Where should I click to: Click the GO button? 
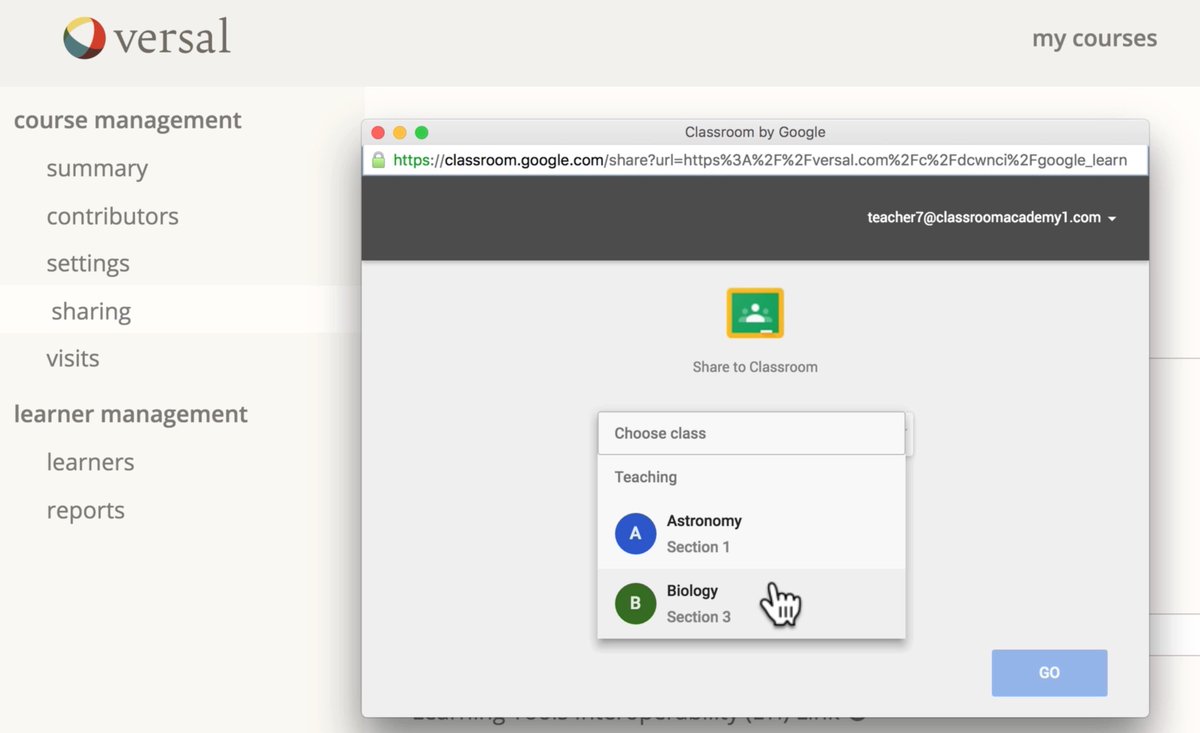coord(1049,673)
